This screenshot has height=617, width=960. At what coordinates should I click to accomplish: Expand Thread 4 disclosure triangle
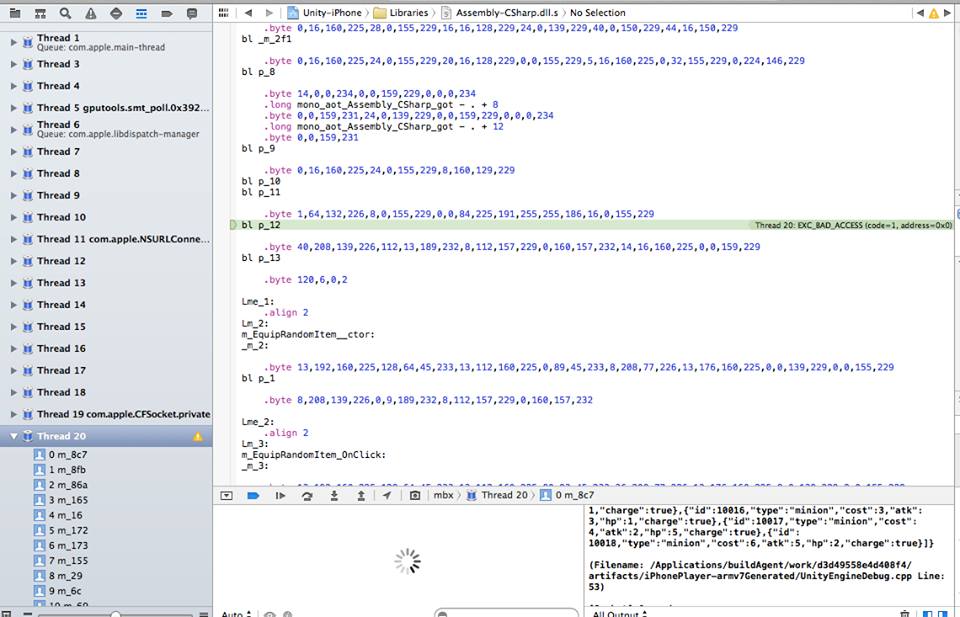(13, 86)
